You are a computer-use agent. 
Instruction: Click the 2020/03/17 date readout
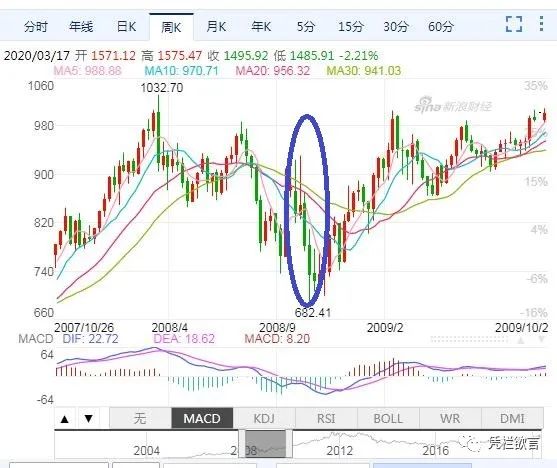pos(37,56)
